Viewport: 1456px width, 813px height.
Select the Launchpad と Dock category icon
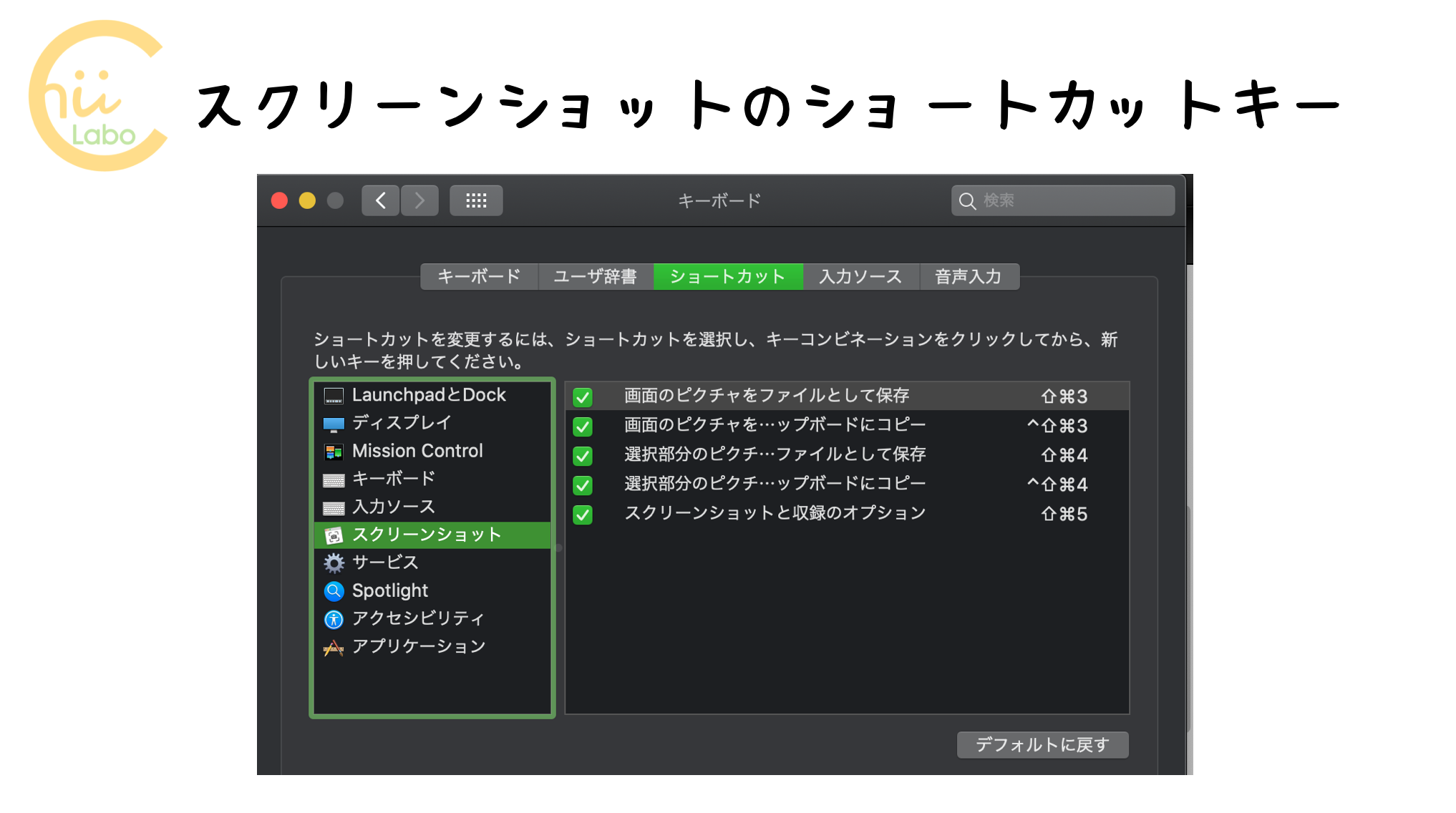[x=334, y=394]
